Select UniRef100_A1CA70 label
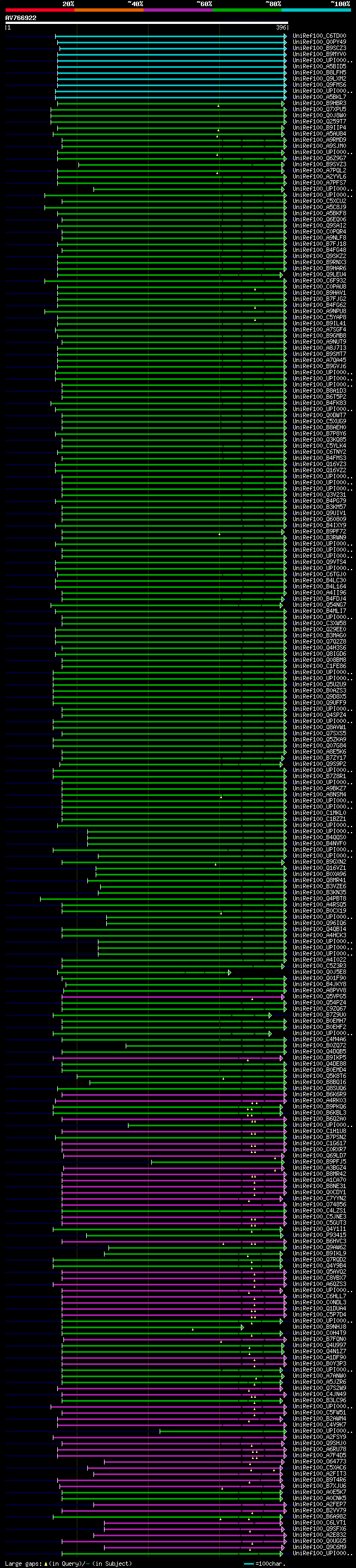Screen dimensions: 356x1568 [319, 1180]
